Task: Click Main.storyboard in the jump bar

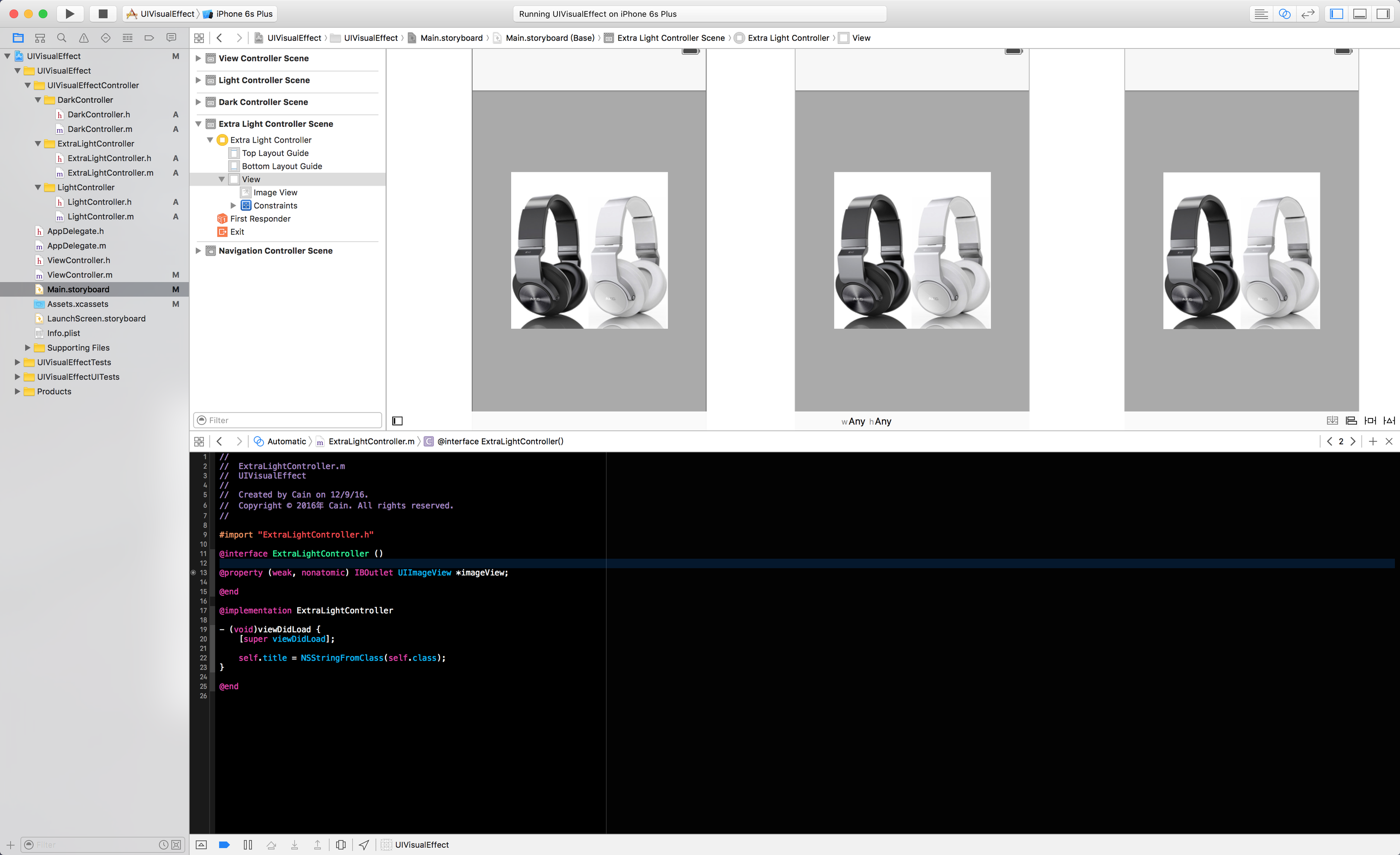Action: [x=451, y=38]
